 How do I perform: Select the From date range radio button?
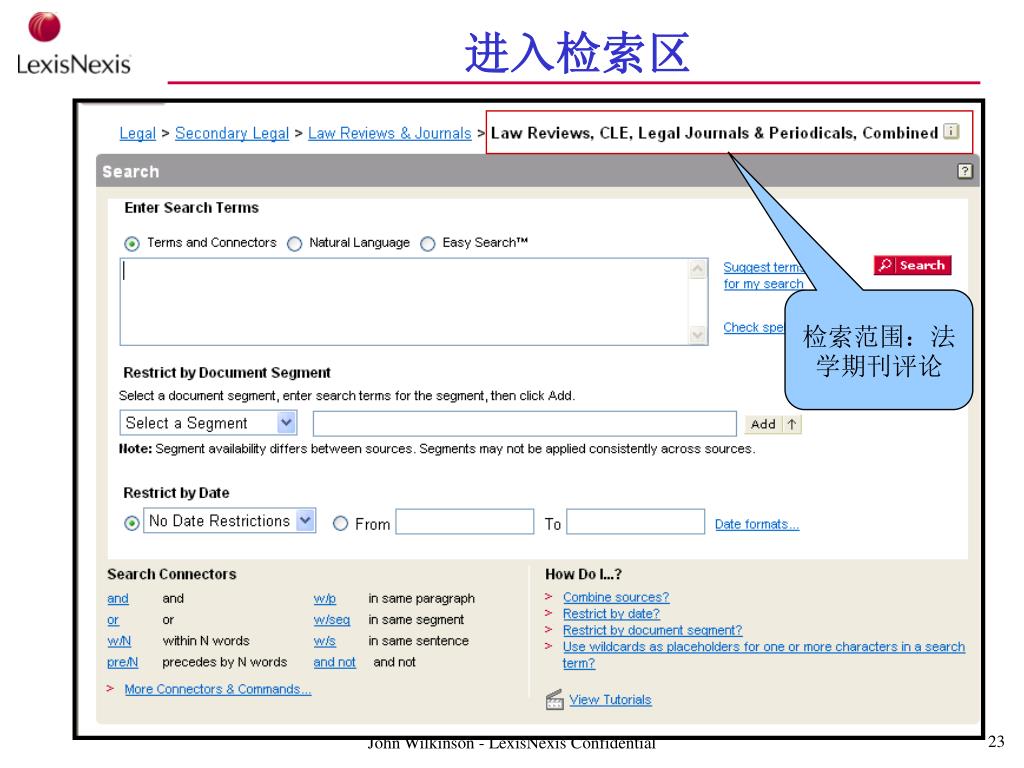[340, 524]
